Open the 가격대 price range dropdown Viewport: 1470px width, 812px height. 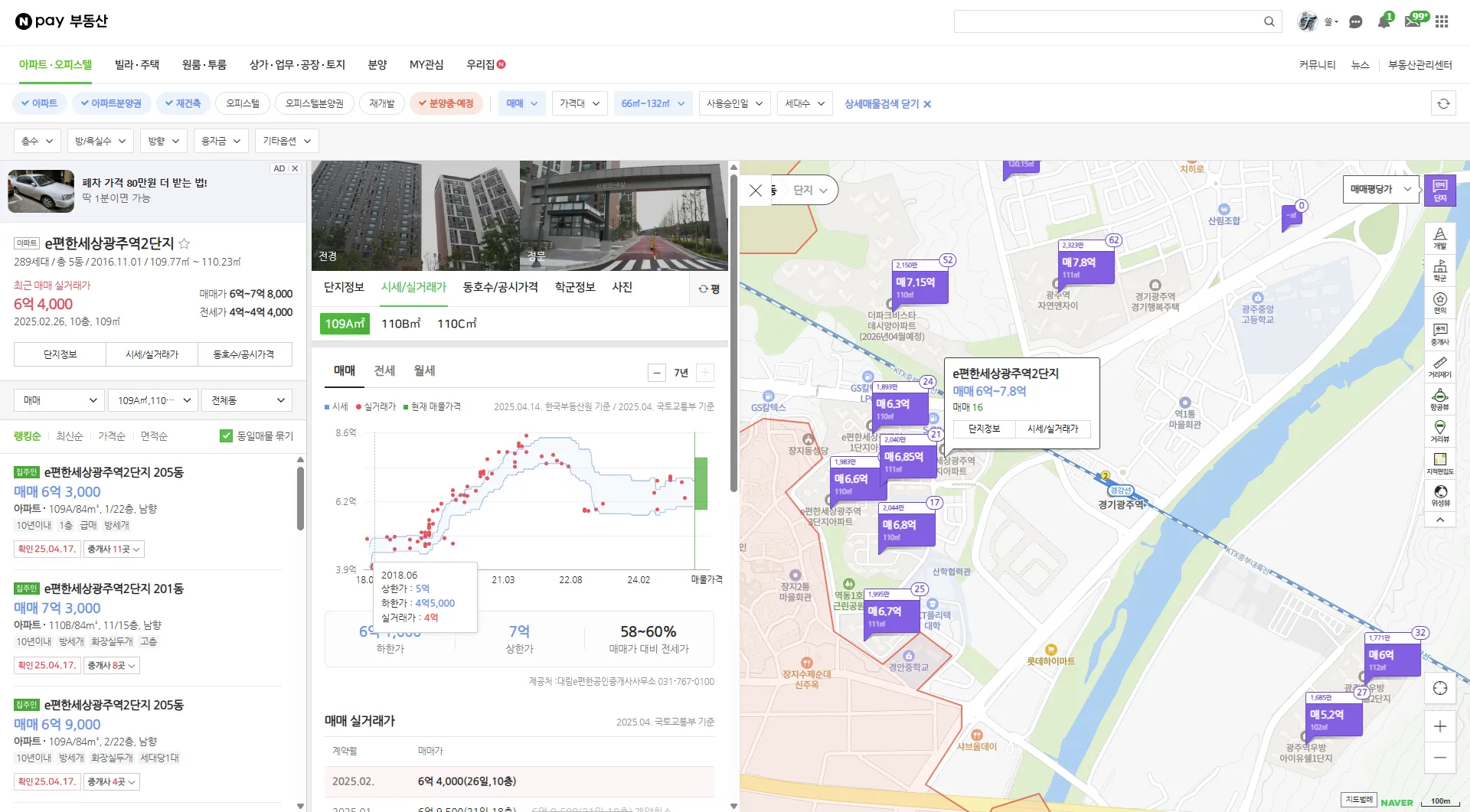coord(580,103)
